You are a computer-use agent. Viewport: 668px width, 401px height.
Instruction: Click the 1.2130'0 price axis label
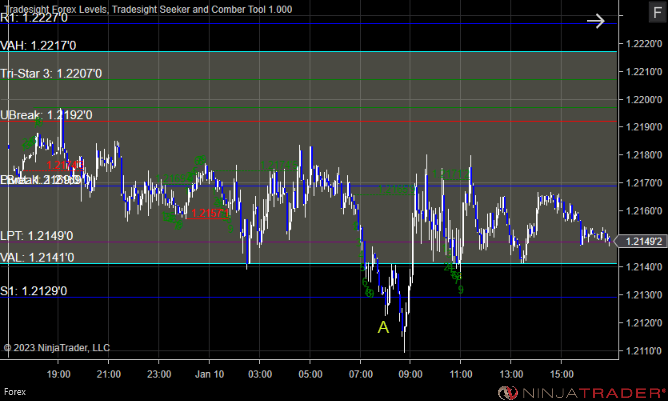pos(644,295)
